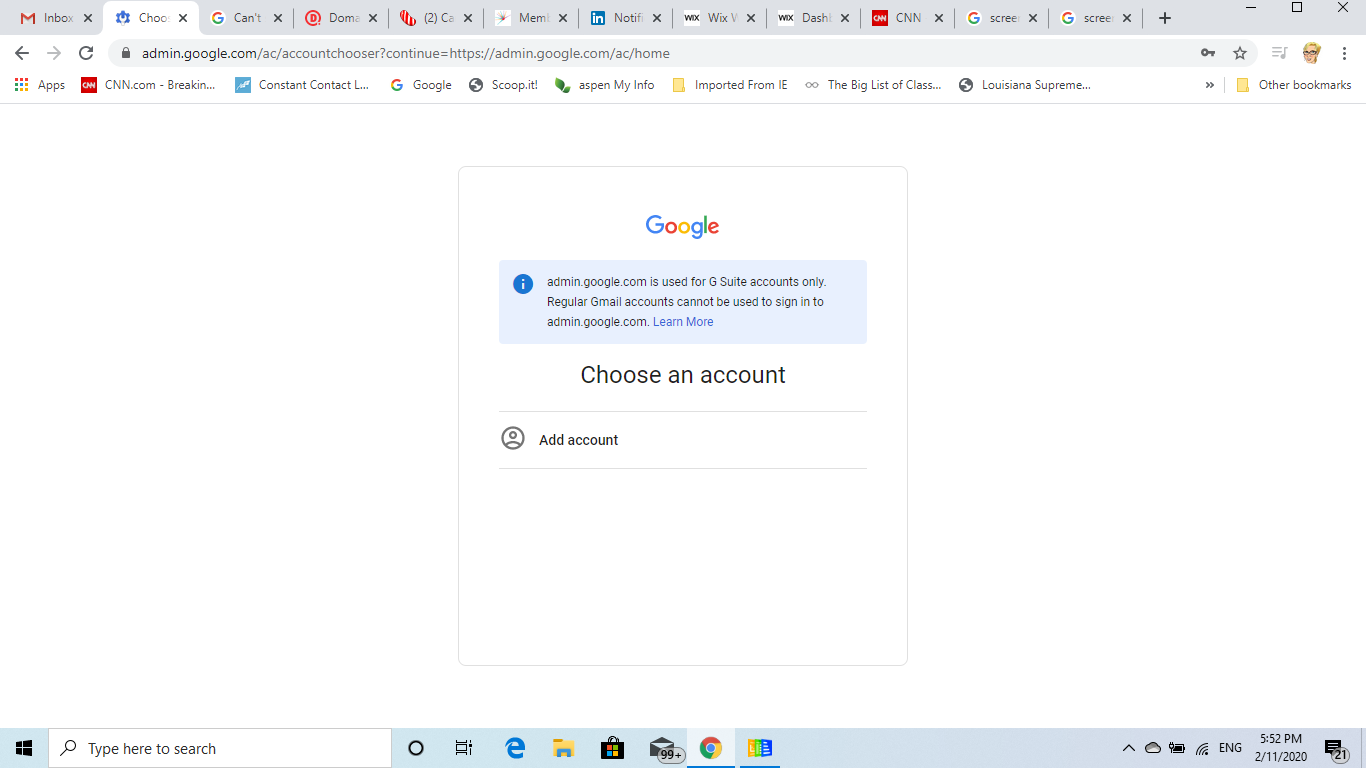Bookmark this page with the star icon
This screenshot has width=1366, height=768.
pos(1240,53)
